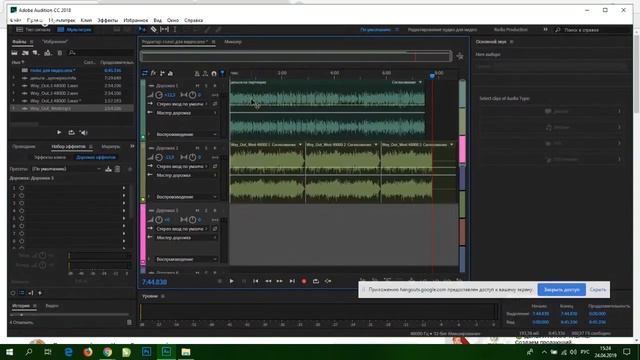Screen dimensions: 640x360
Task: Click the Скрыть link in notification
Action: coord(598,289)
